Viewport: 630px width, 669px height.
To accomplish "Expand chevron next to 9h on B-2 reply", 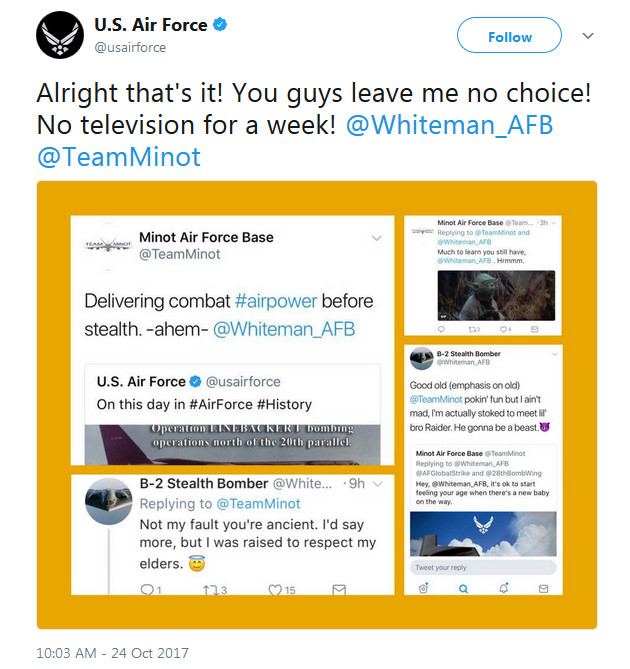I will (x=377, y=484).
